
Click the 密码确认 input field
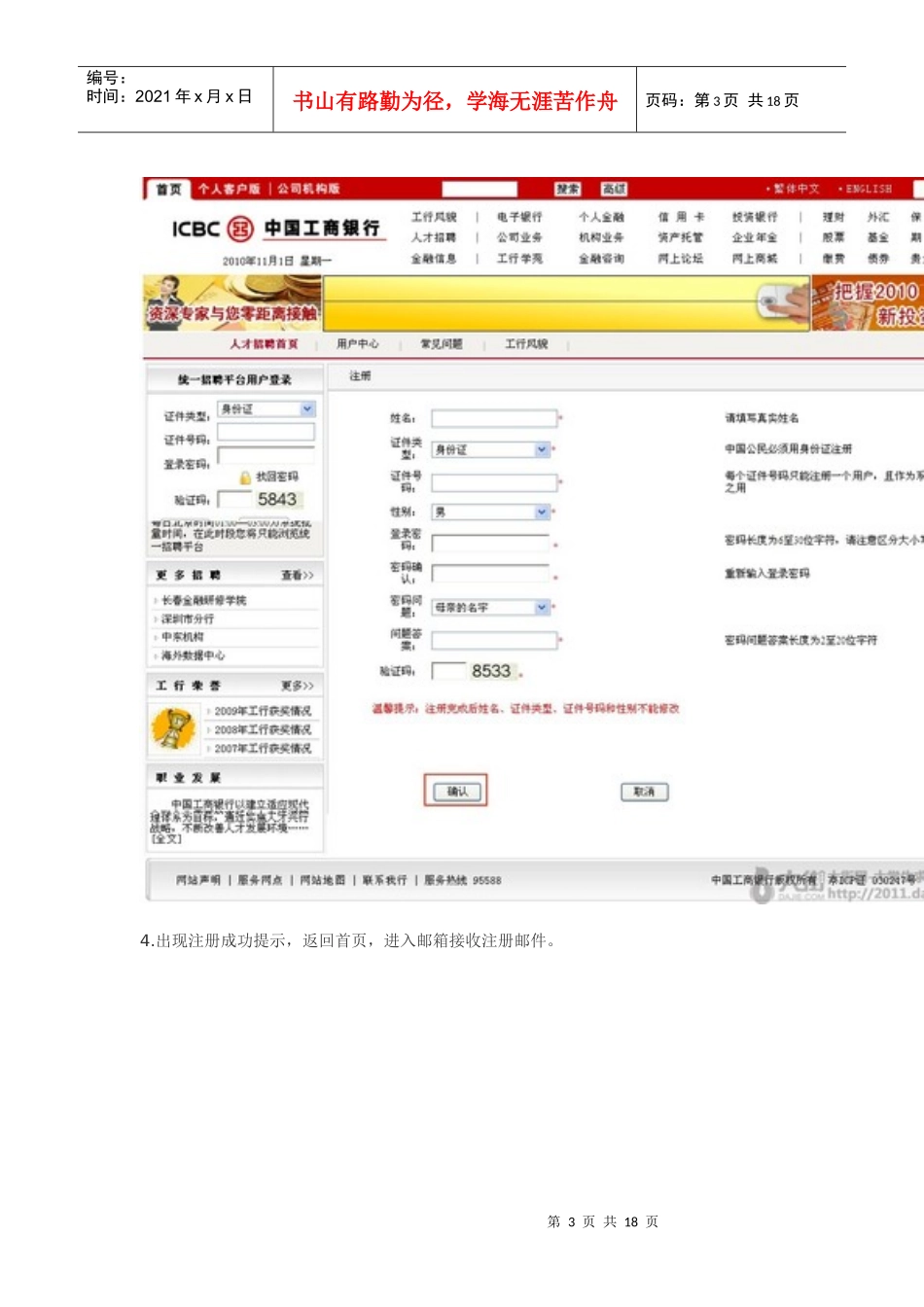click(490, 574)
